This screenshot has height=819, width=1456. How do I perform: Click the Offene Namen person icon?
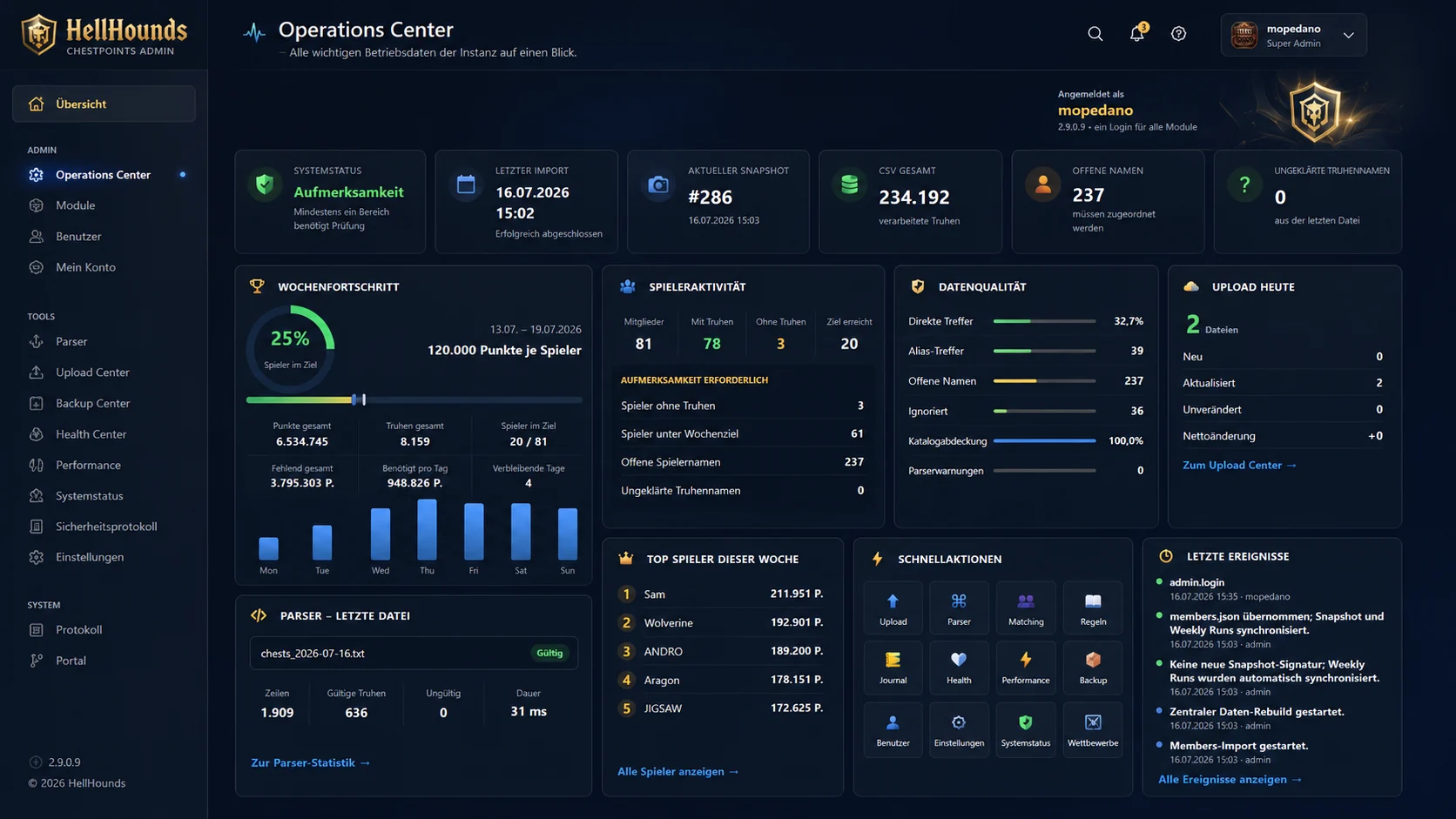1042,185
